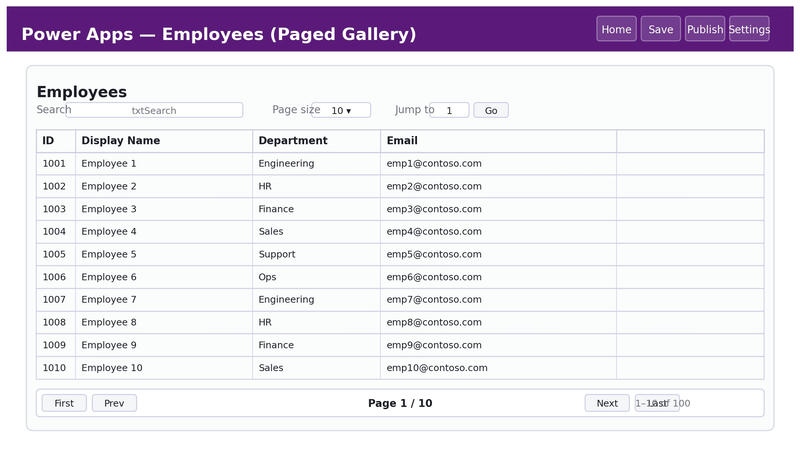Click emp9@contoso.com email cell
Image resolution: width=800 pixels, height=457 pixels.
(x=498, y=345)
